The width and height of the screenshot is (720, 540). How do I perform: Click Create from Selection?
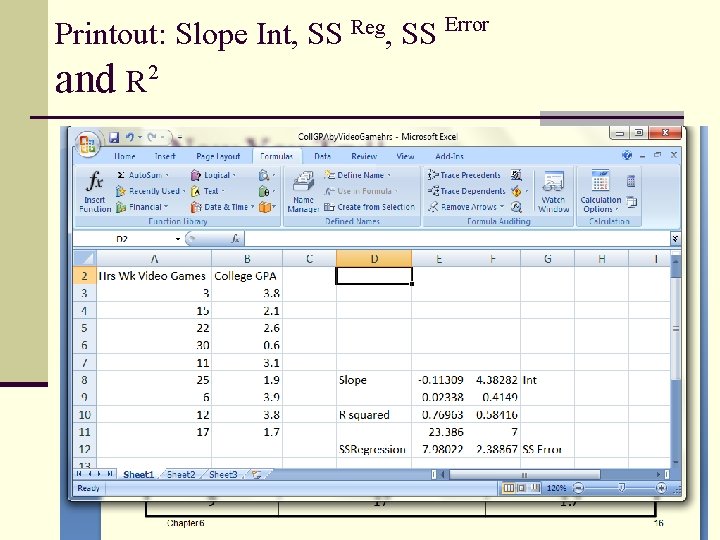(369, 207)
